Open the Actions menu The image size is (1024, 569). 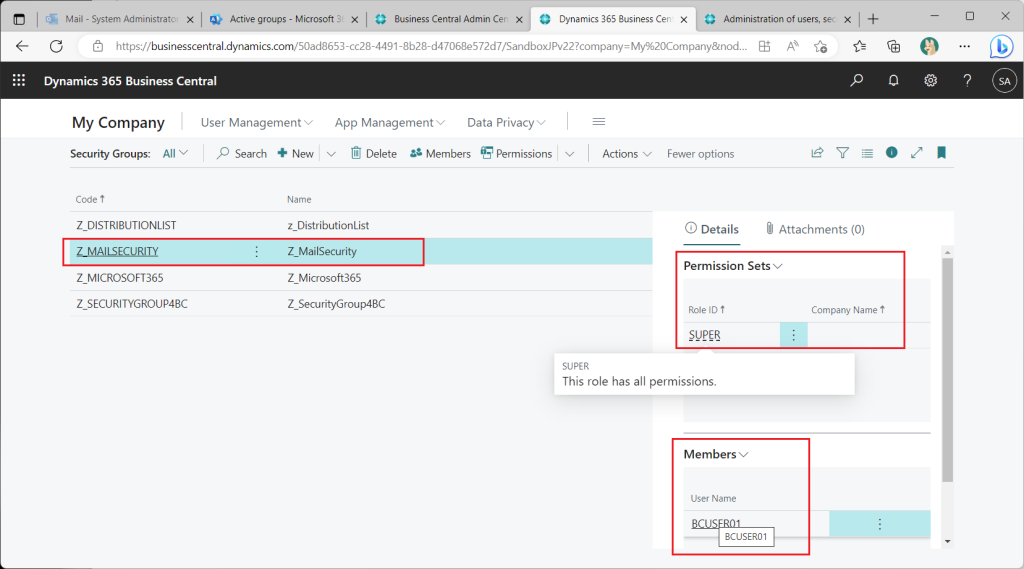[626, 154]
